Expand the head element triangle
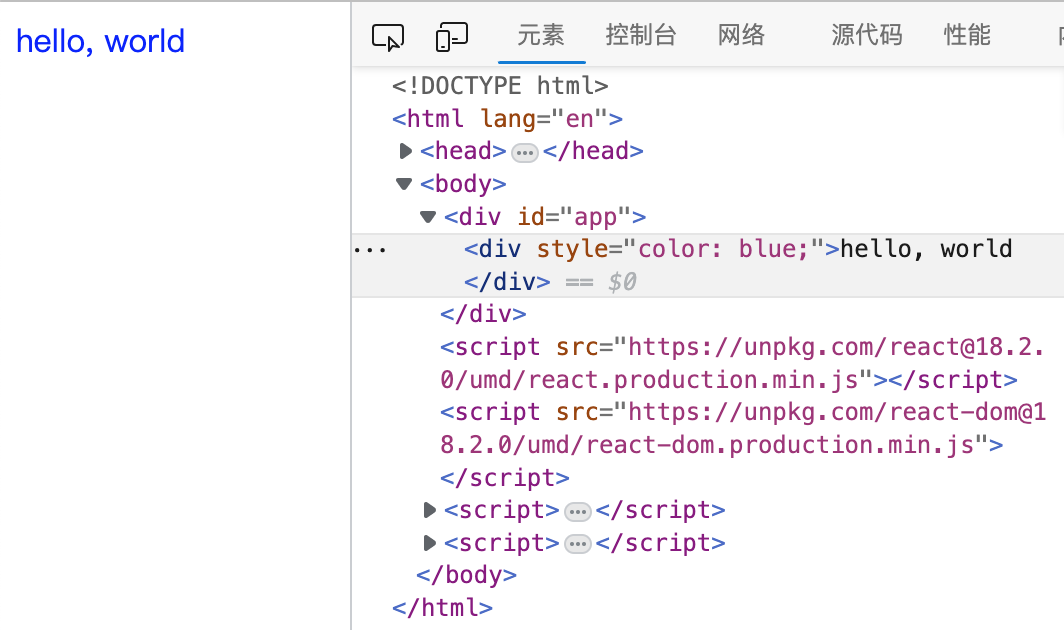 click(406, 151)
